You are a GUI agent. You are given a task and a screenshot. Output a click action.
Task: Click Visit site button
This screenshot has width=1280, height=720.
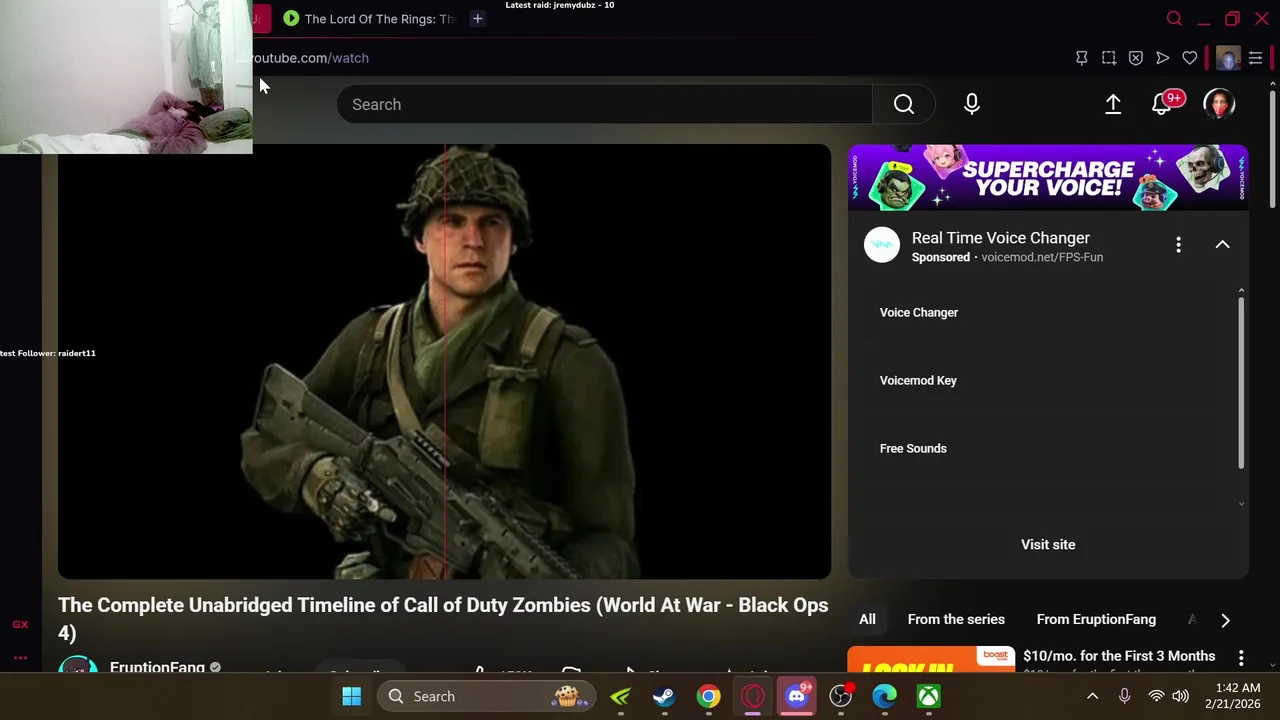click(x=1048, y=544)
